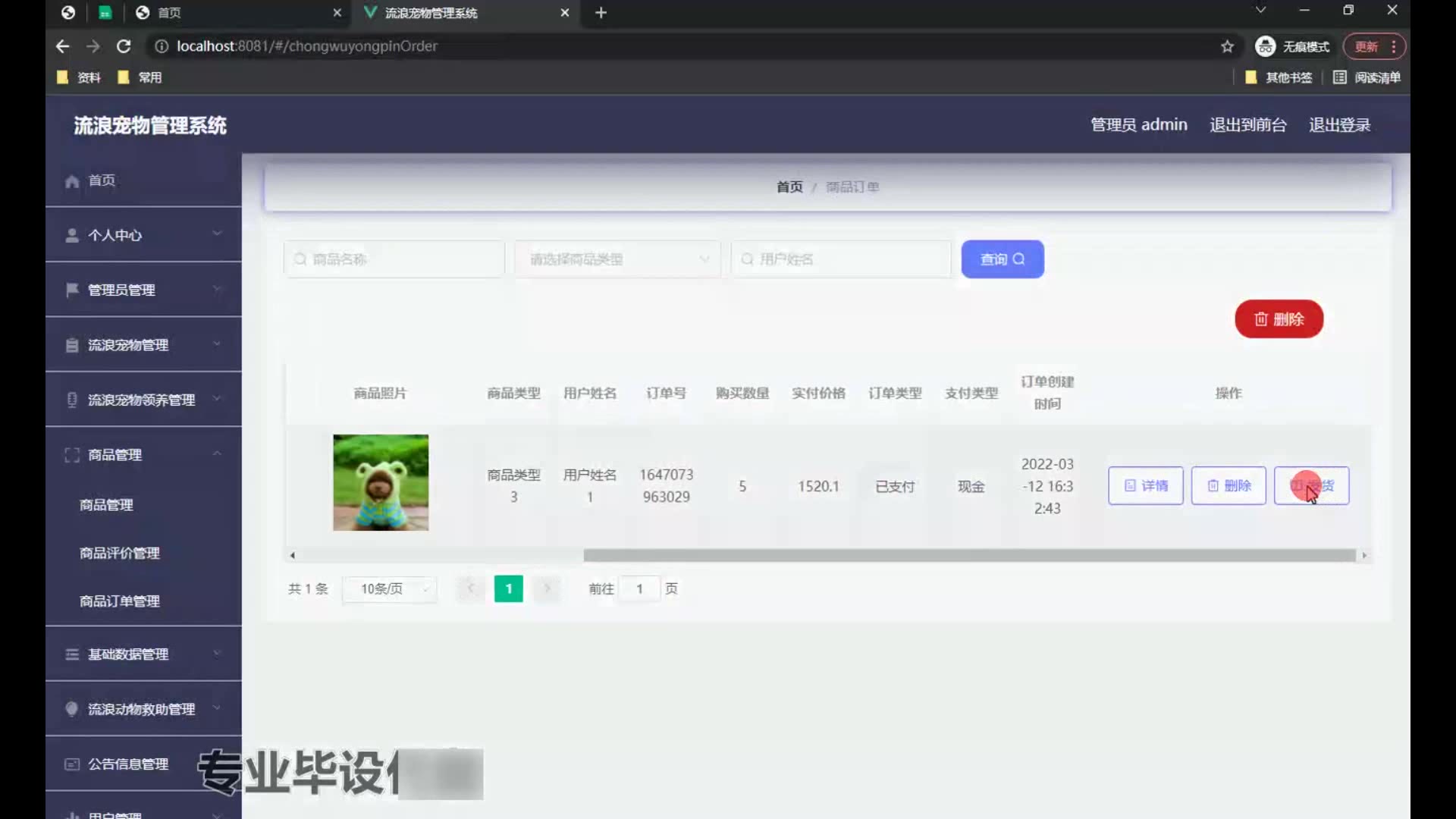Open the 10条/页 page size dropdown
This screenshot has height=819, width=1456.
[390, 589]
